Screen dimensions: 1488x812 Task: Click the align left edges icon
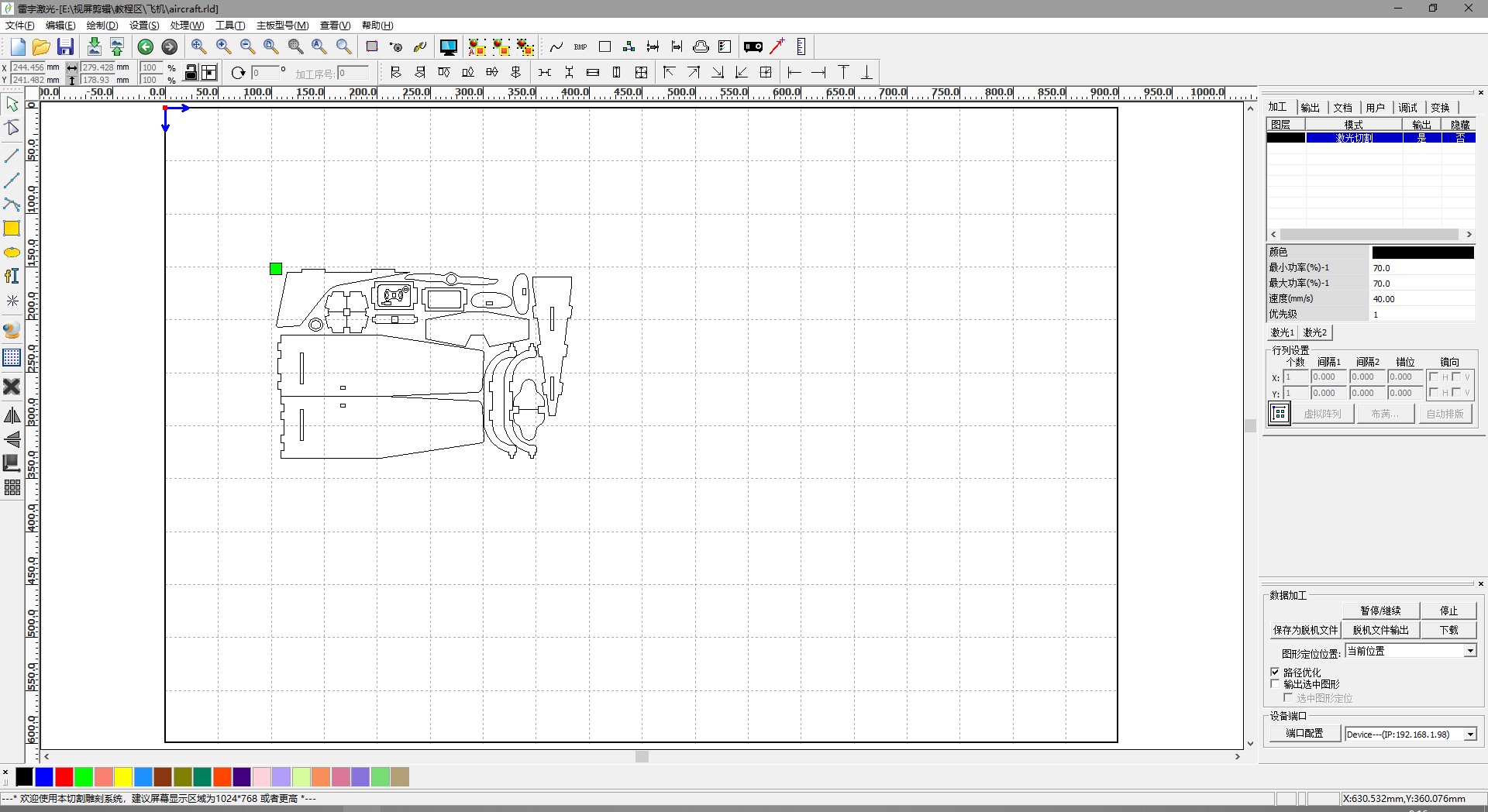coord(396,72)
